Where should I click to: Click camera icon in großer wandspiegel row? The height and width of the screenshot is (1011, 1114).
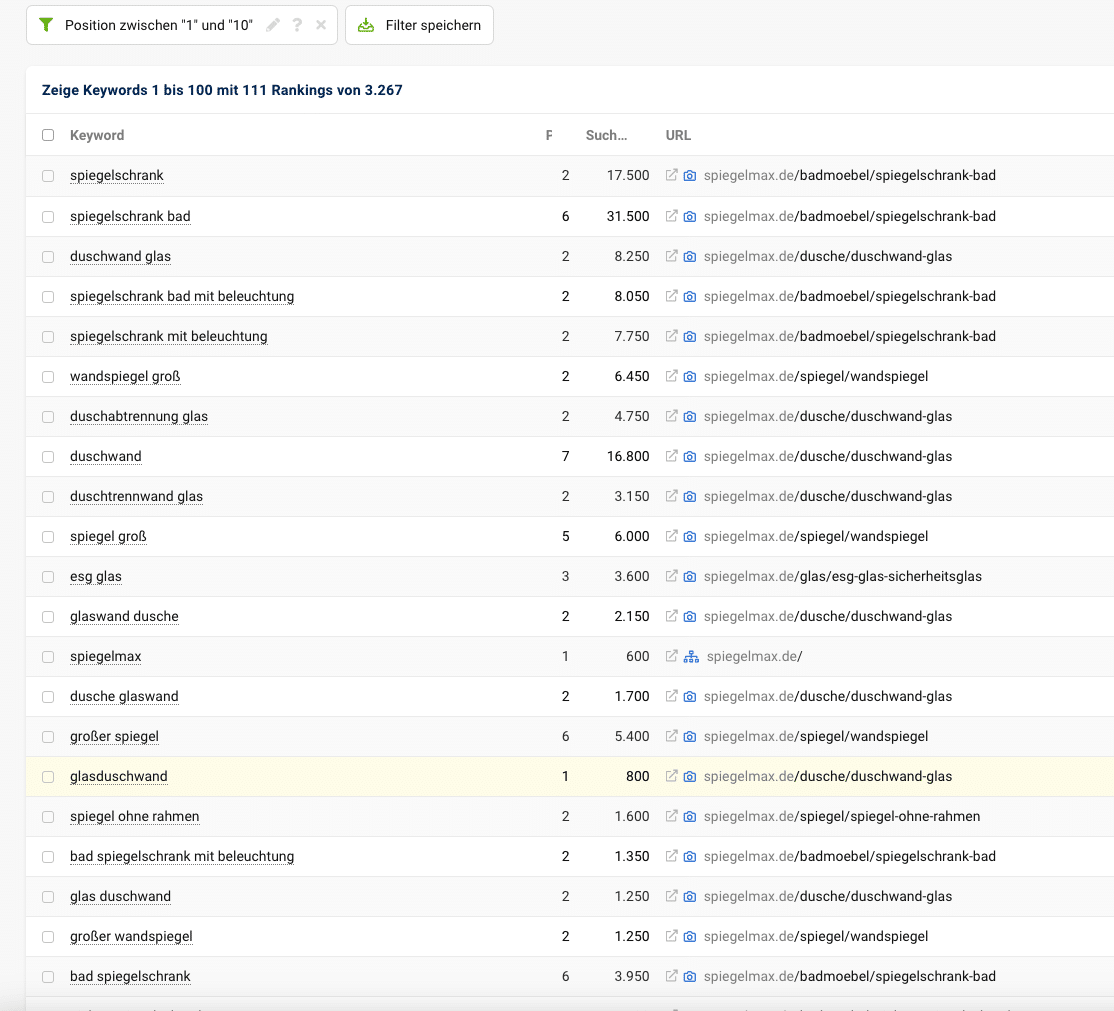click(690, 936)
